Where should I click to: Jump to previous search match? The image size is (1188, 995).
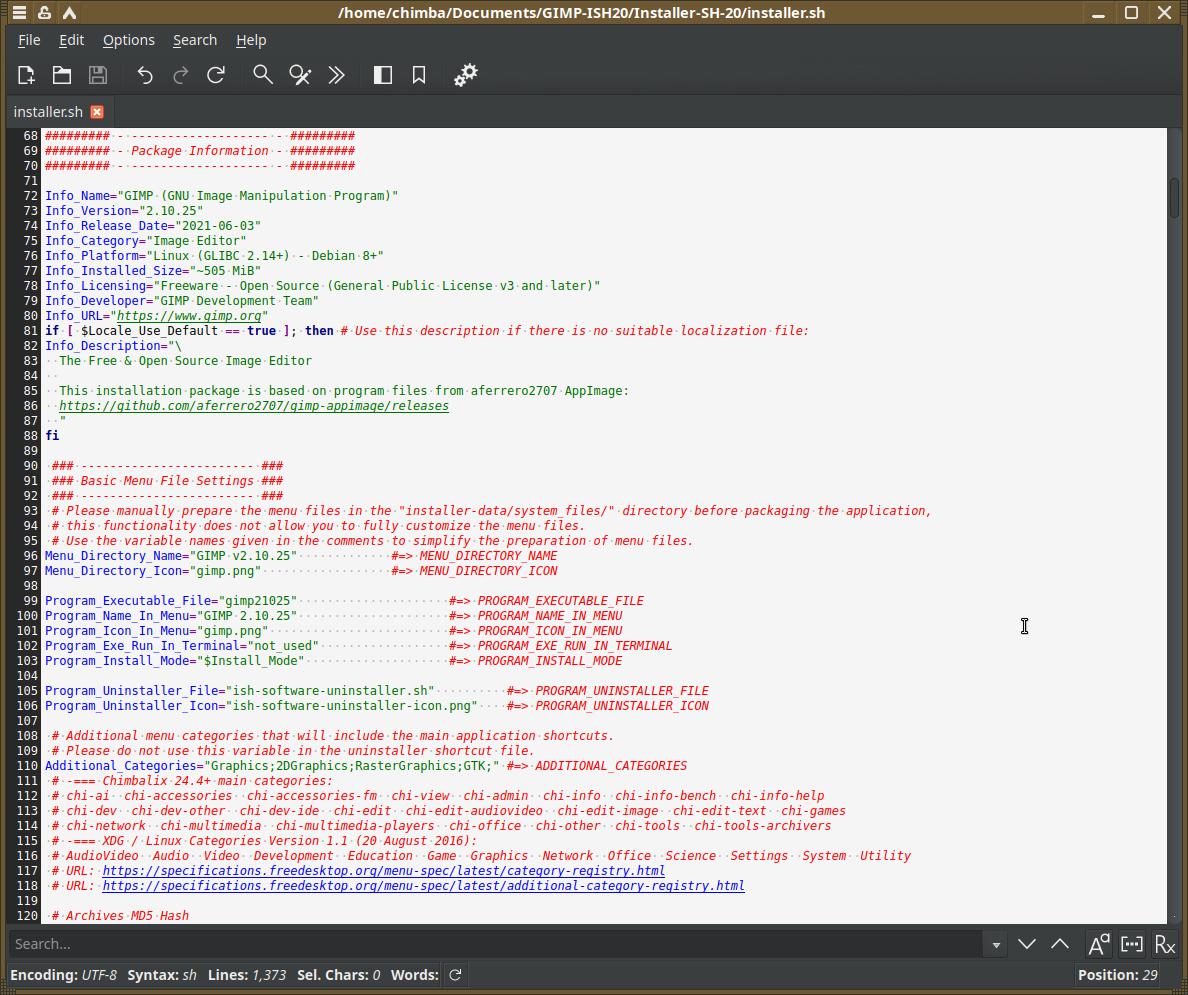[1060, 944]
